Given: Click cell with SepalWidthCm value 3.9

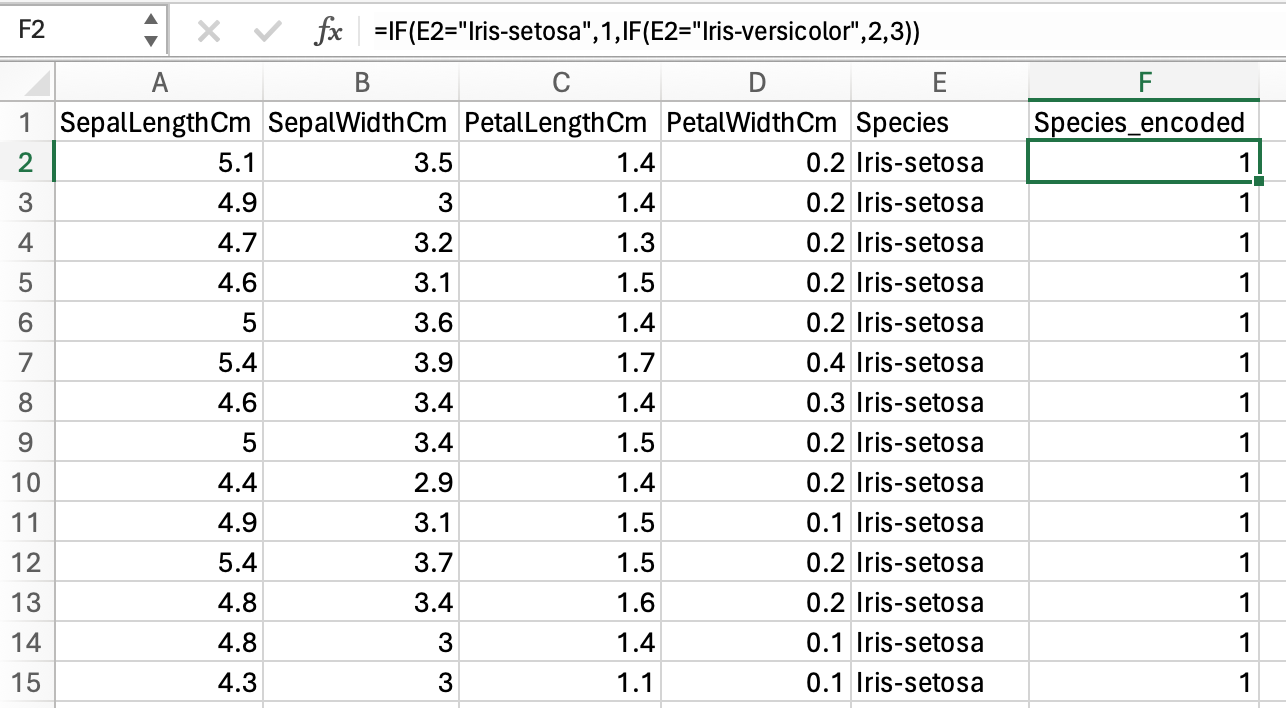Looking at the screenshot, I should click(361, 362).
